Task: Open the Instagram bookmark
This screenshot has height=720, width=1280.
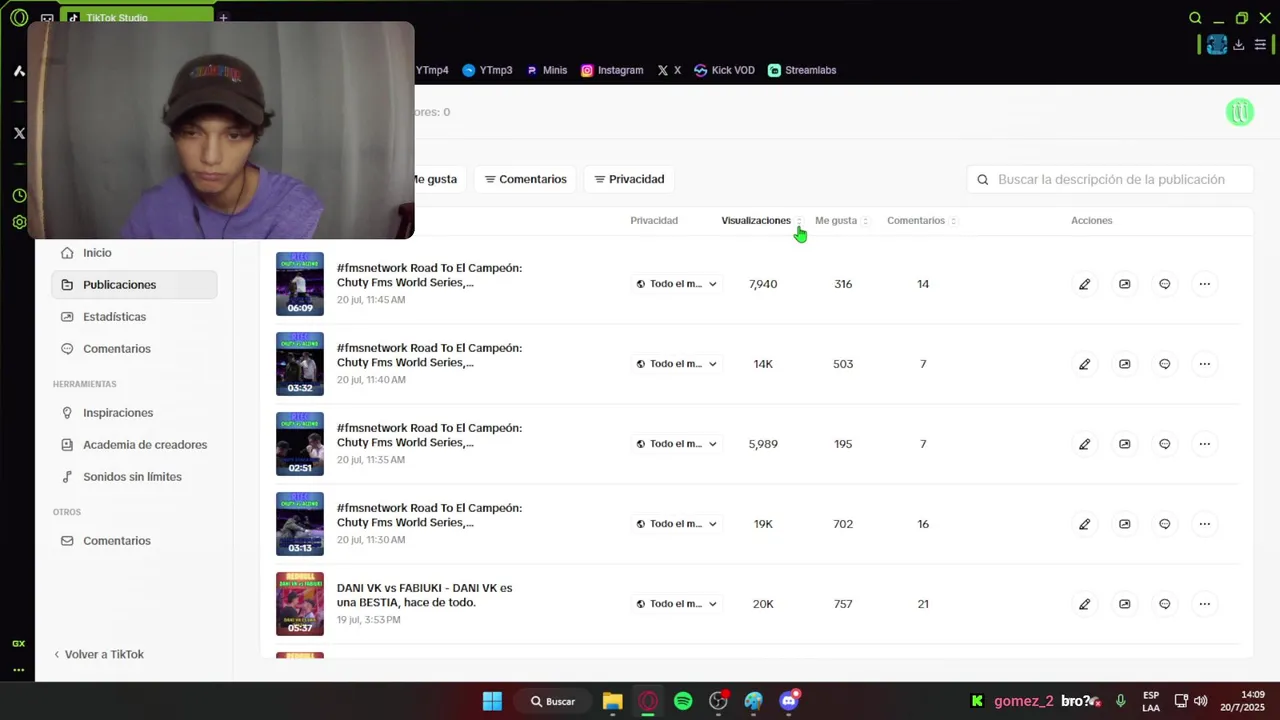Action: [x=612, y=70]
